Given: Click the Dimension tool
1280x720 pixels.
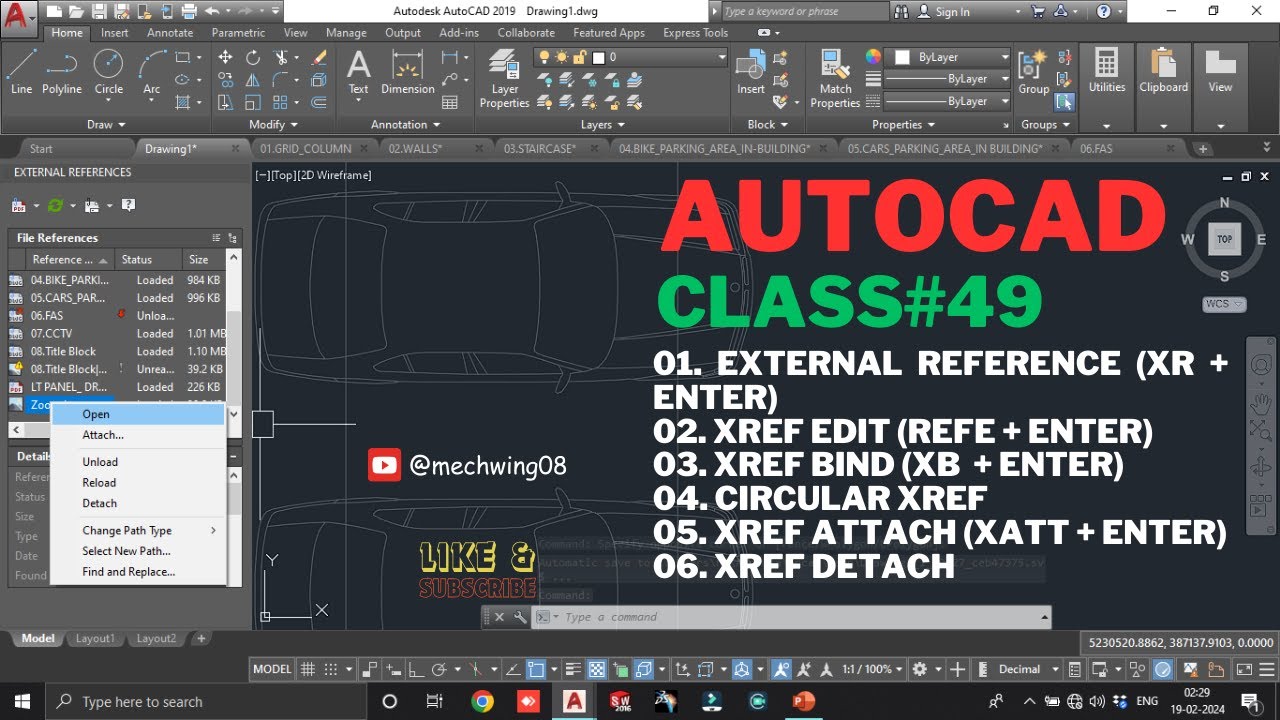Looking at the screenshot, I should click(x=408, y=72).
